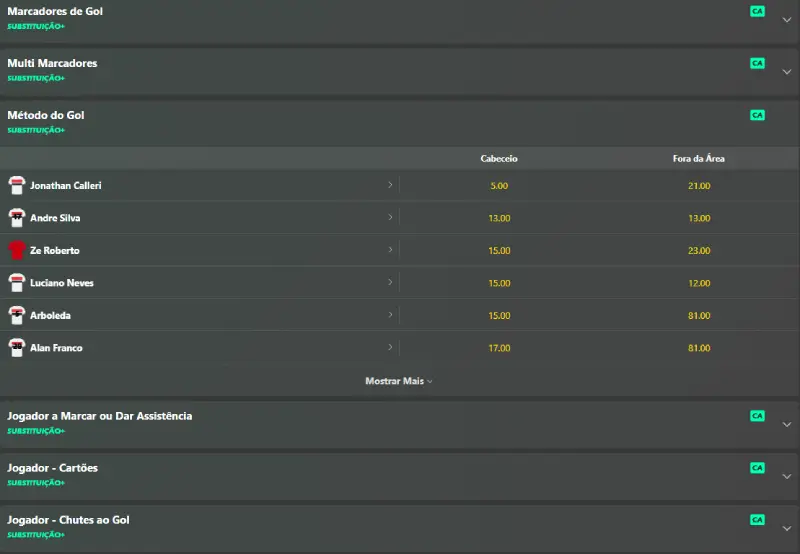This screenshot has width=800, height=554.
Task: Select Alan Franco Cabeceio odds 17.00
Action: [499, 348]
